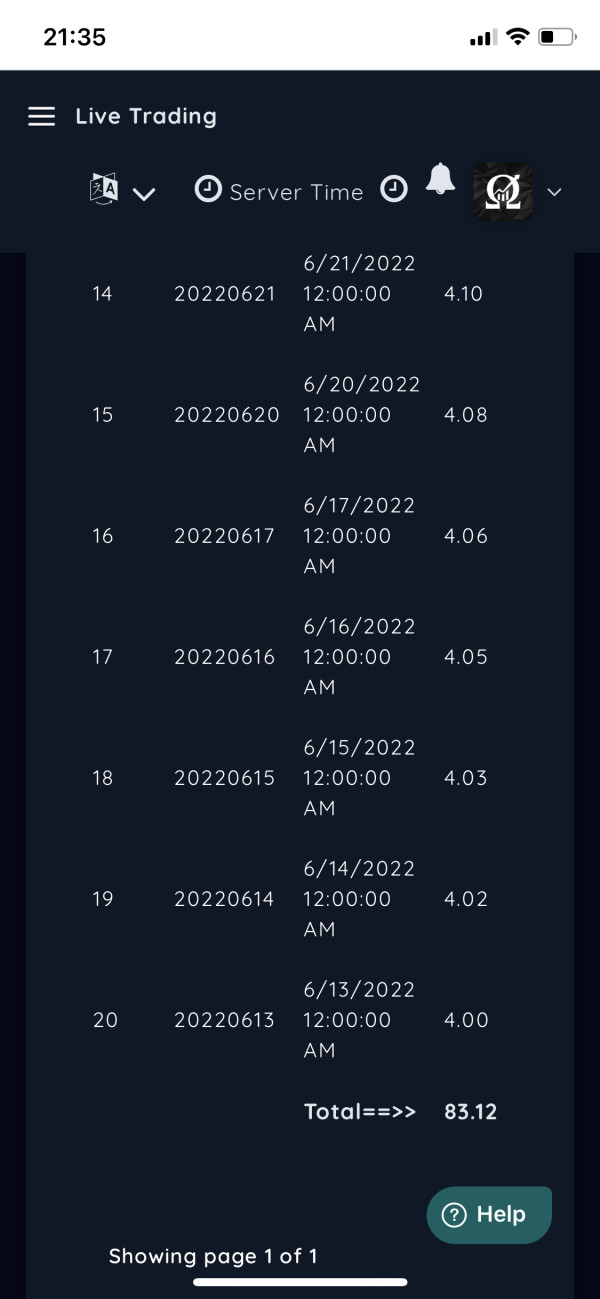This screenshot has height=1299, width=600.
Task: Click the 6/15/2022 date cell
Action: [x=359, y=777]
